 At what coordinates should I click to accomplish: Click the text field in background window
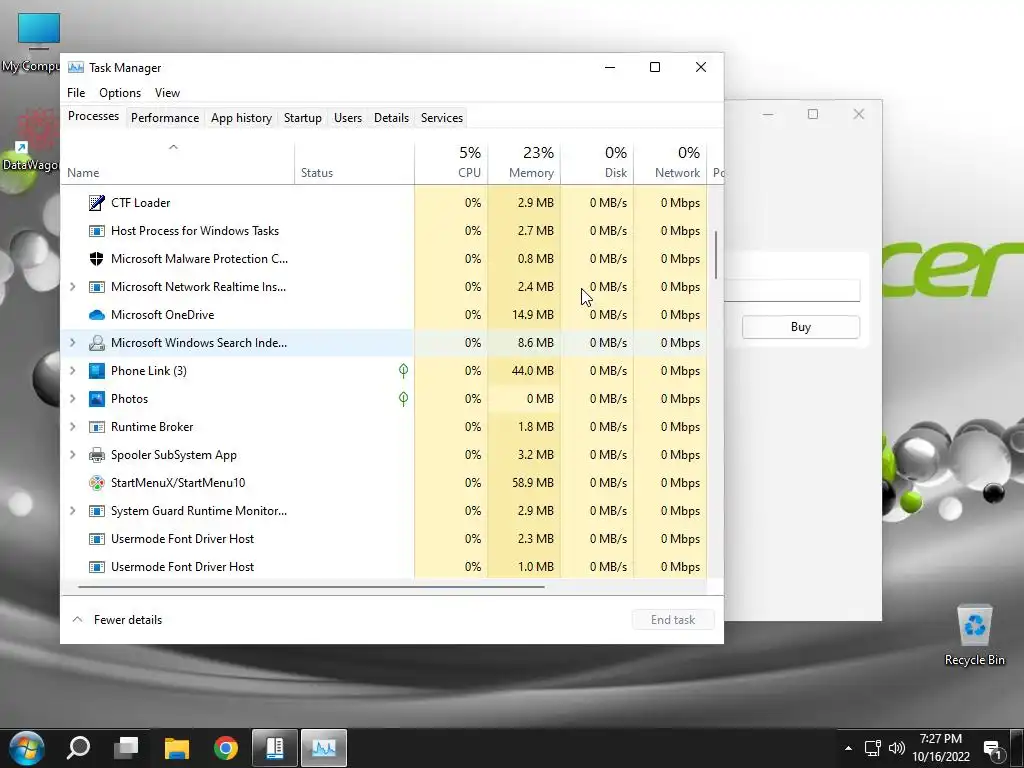792,291
